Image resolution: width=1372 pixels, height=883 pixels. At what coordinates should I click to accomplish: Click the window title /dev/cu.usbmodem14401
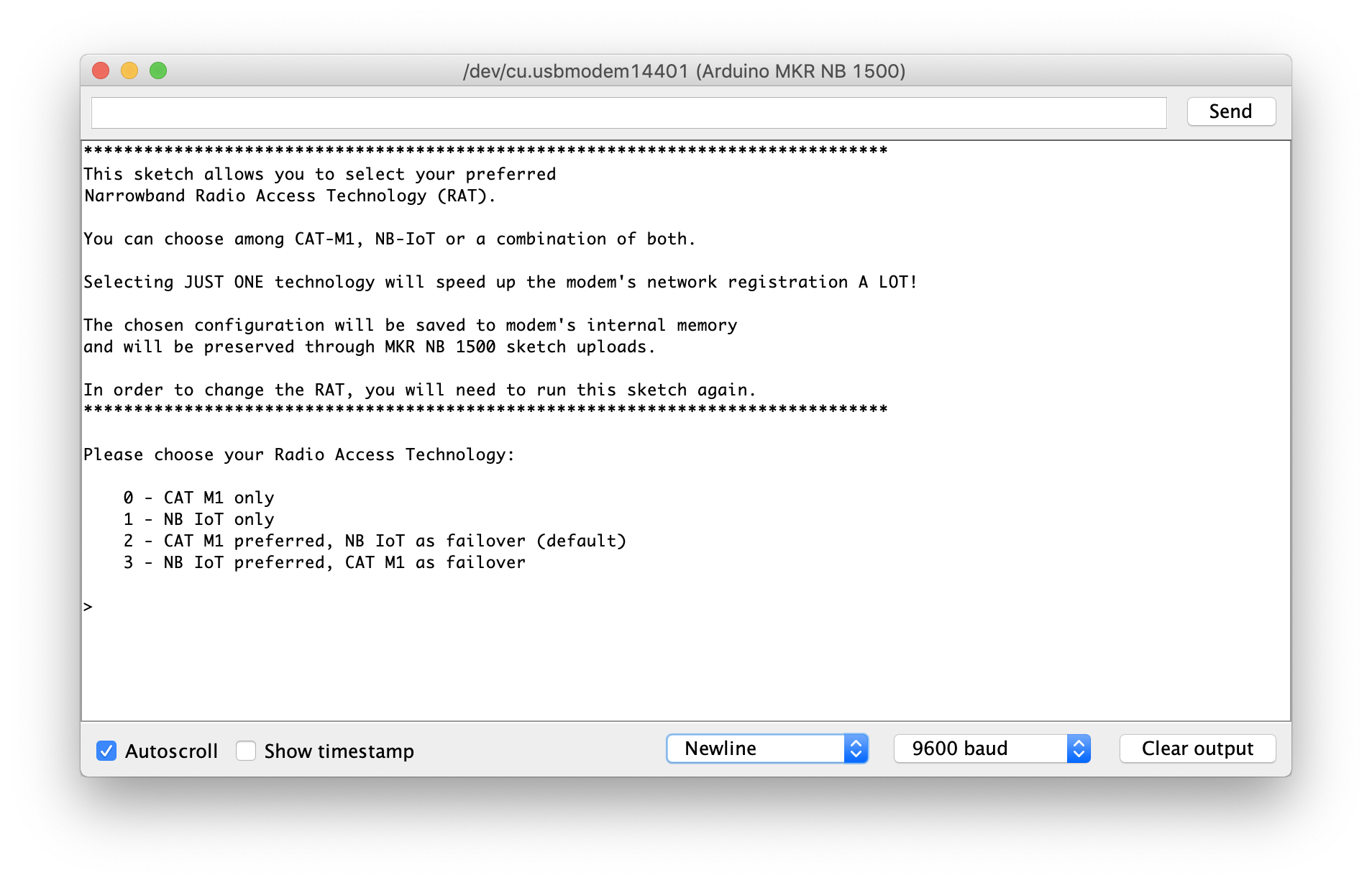pos(685,71)
